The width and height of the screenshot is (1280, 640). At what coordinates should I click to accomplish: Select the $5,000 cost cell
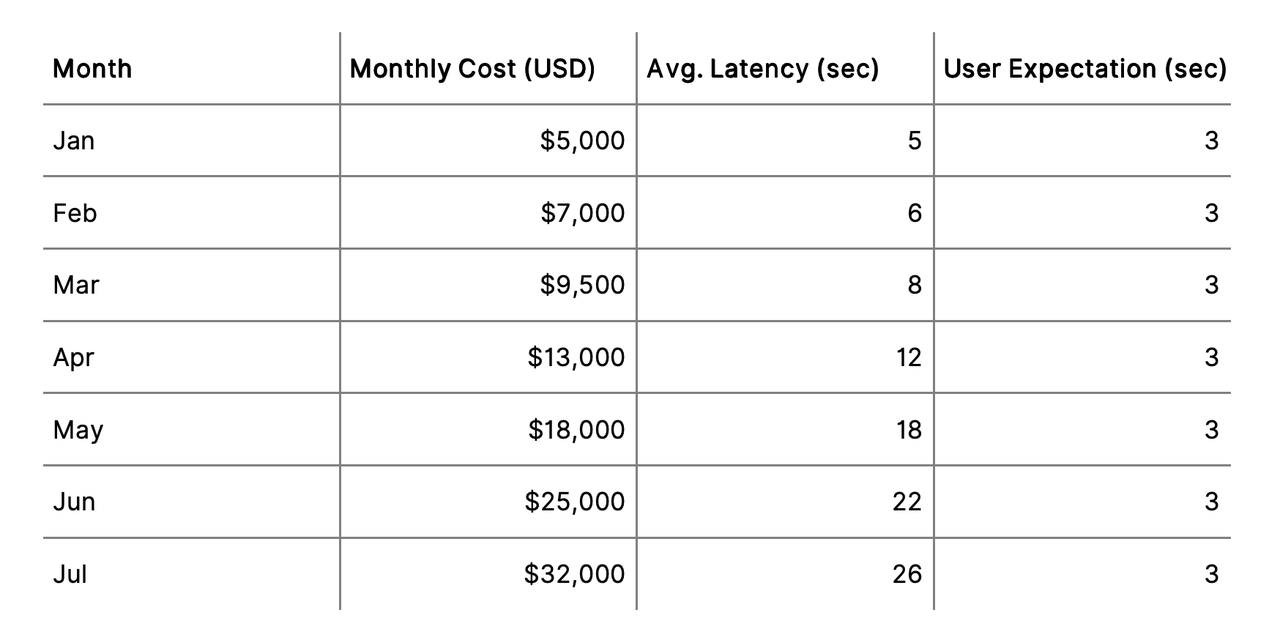(x=582, y=141)
